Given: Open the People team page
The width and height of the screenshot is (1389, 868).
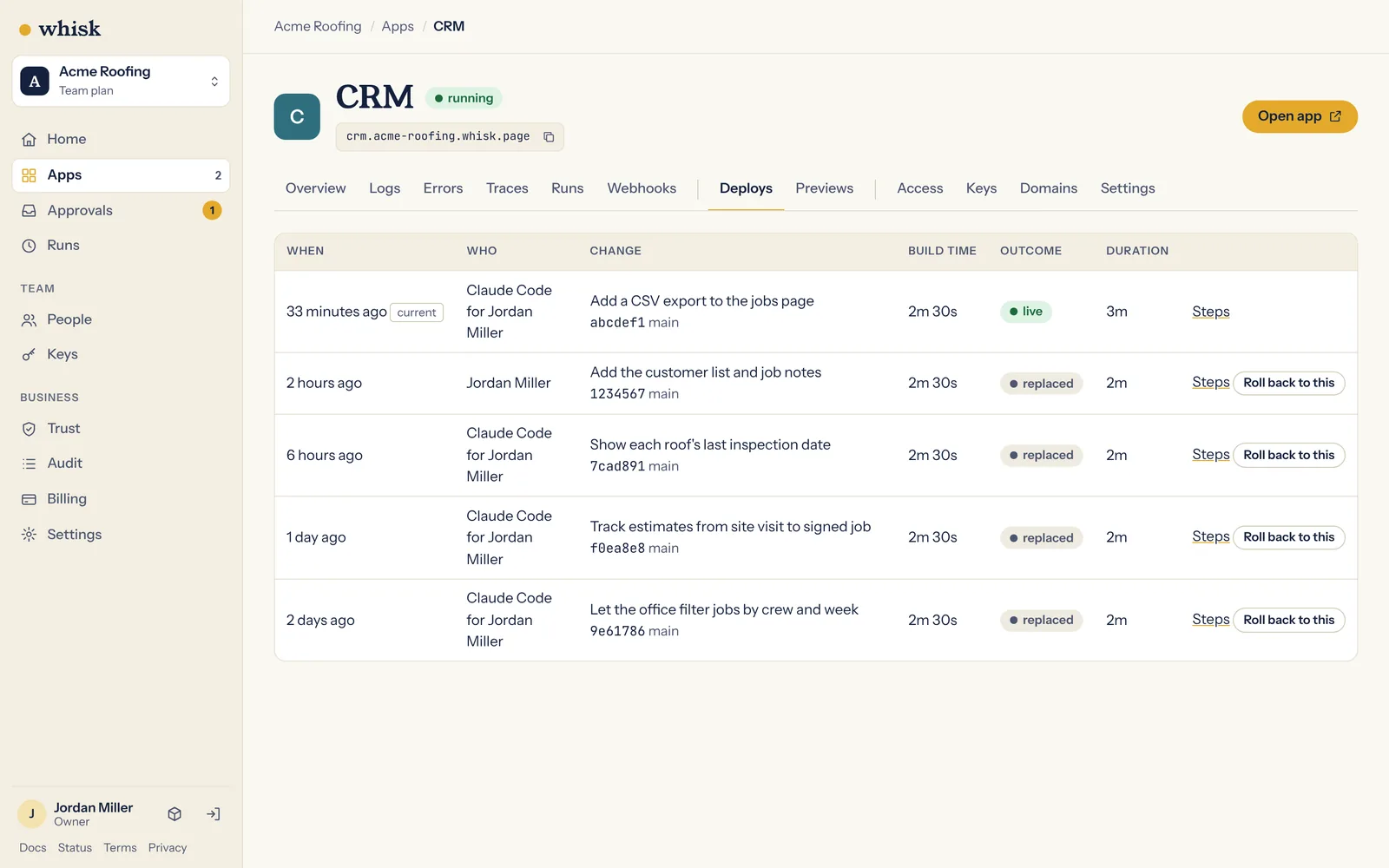Looking at the screenshot, I should [121, 319].
